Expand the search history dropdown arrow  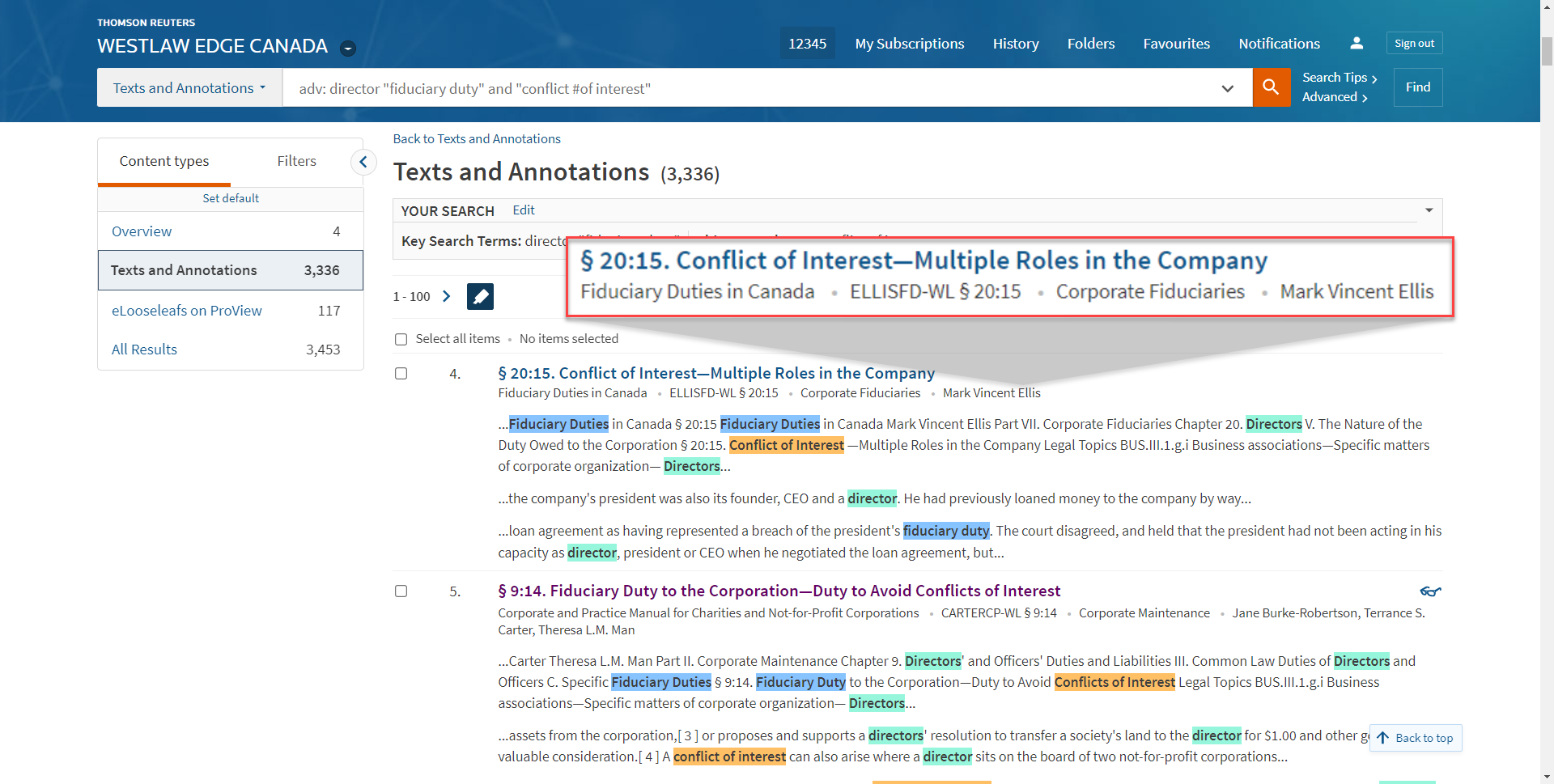pyautogui.click(x=1227, y=88)
